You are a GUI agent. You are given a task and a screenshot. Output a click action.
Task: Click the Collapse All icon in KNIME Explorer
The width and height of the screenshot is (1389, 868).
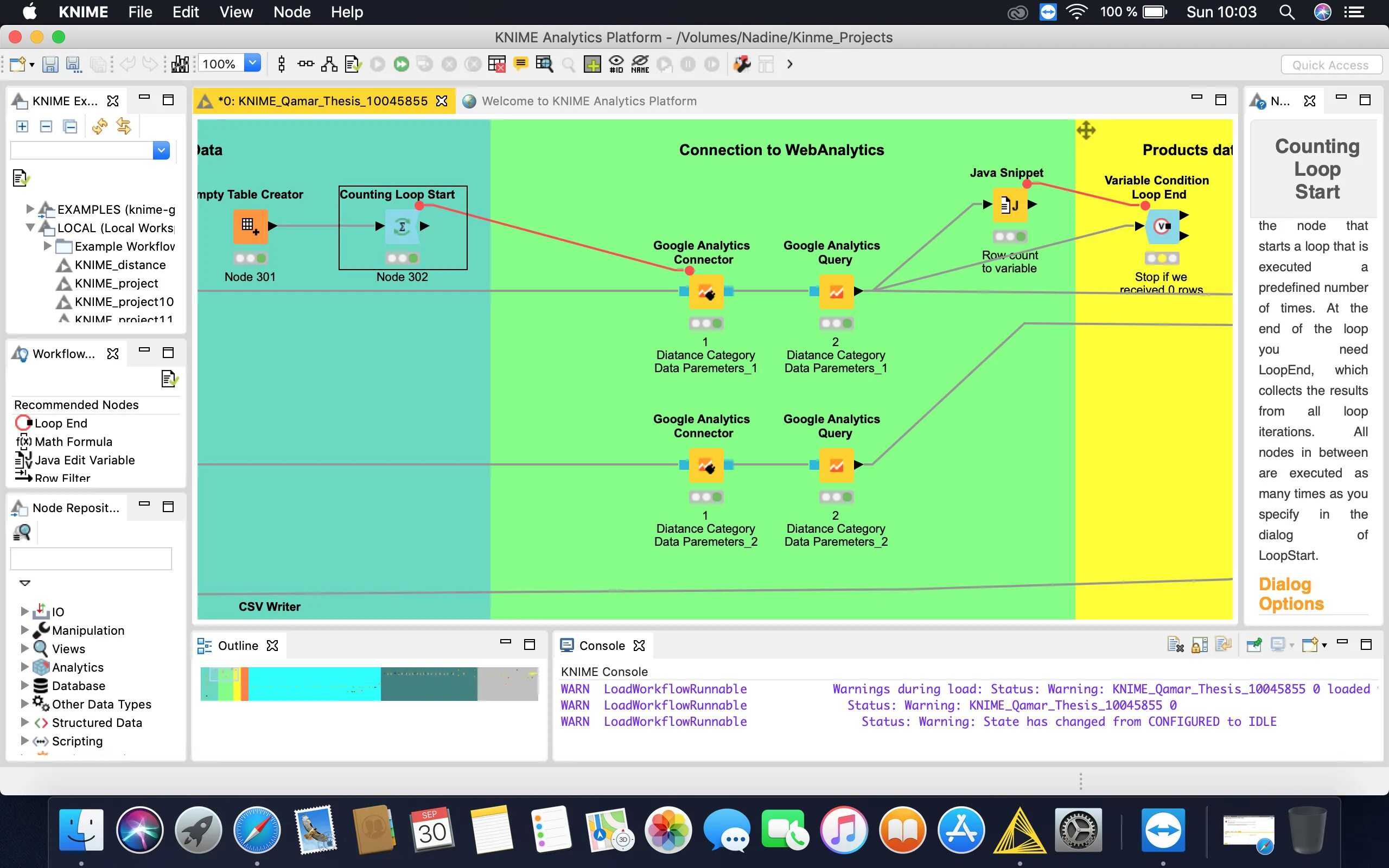pyautogui.click(x=70, y=126)
